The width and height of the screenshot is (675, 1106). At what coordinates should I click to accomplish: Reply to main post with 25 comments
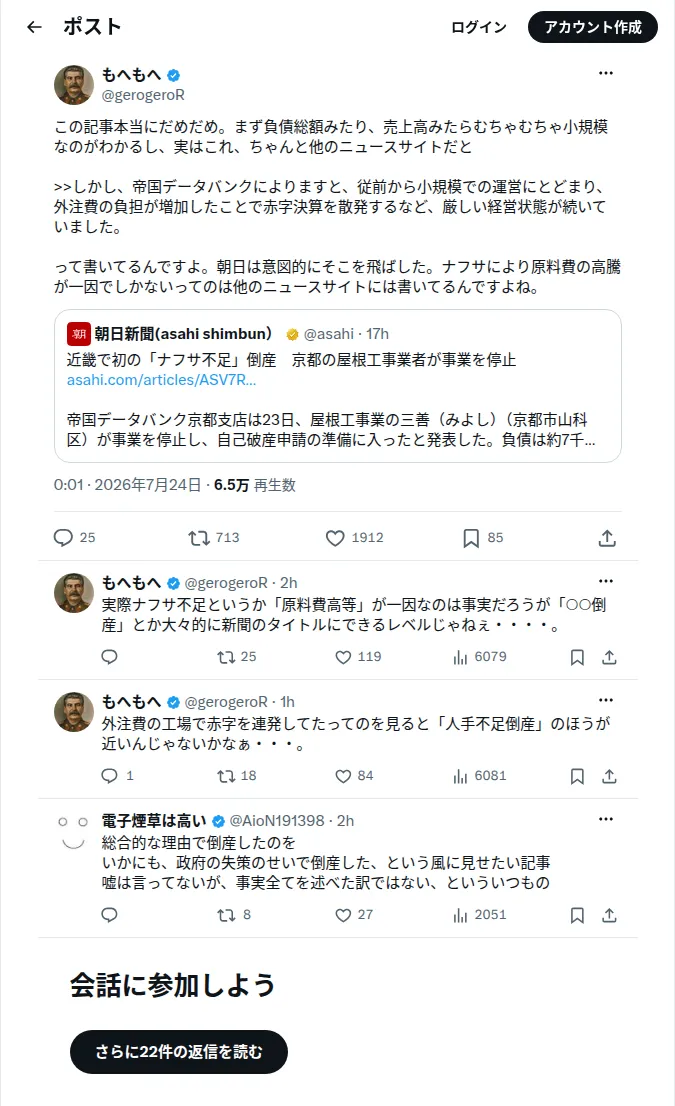pyautogui.click(x=74, y=537)
